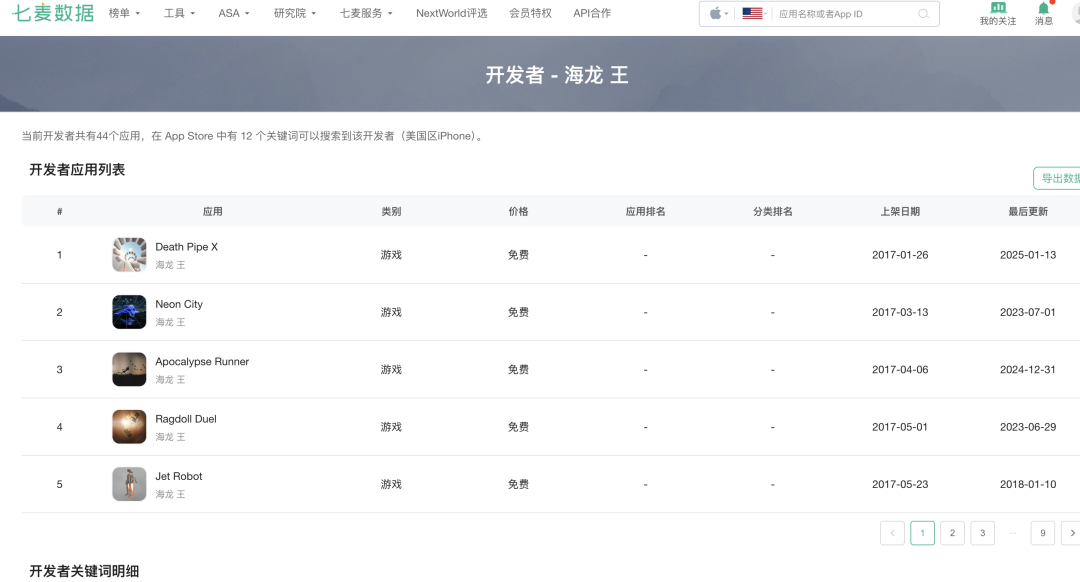Expand the ASA menu
The height and width of the screenshot is (582, 1080).
[x=233, y=13]
